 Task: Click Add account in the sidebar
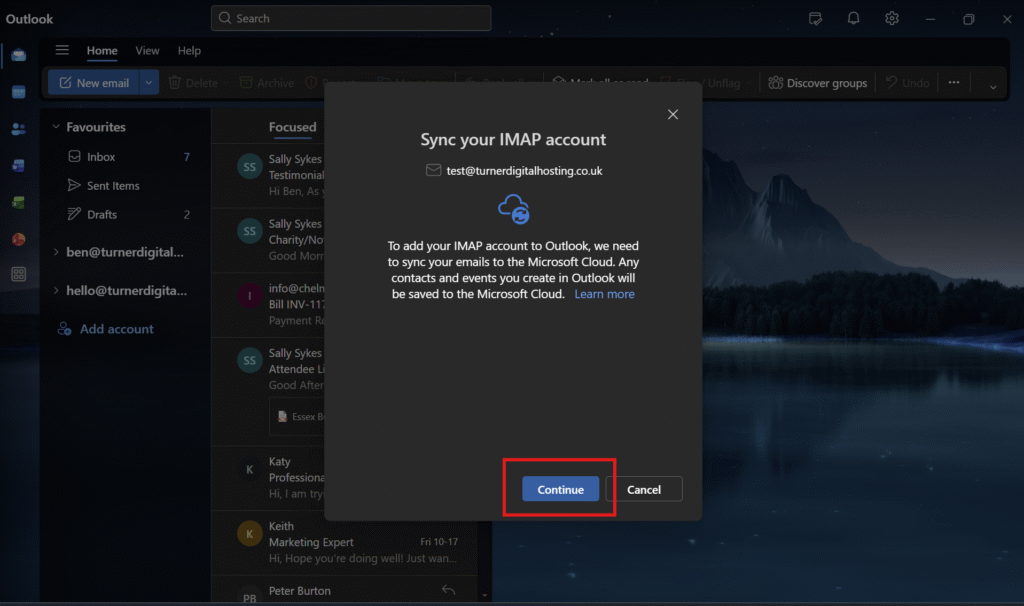(106, 329)
